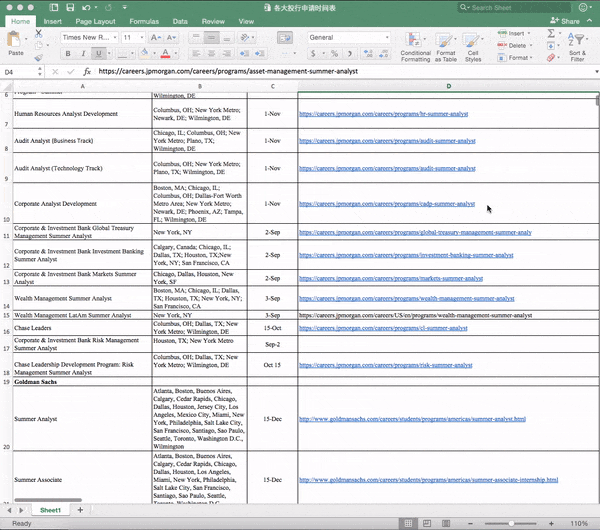Open the Data tab
The image size is (600, 530).
(180, 21)
